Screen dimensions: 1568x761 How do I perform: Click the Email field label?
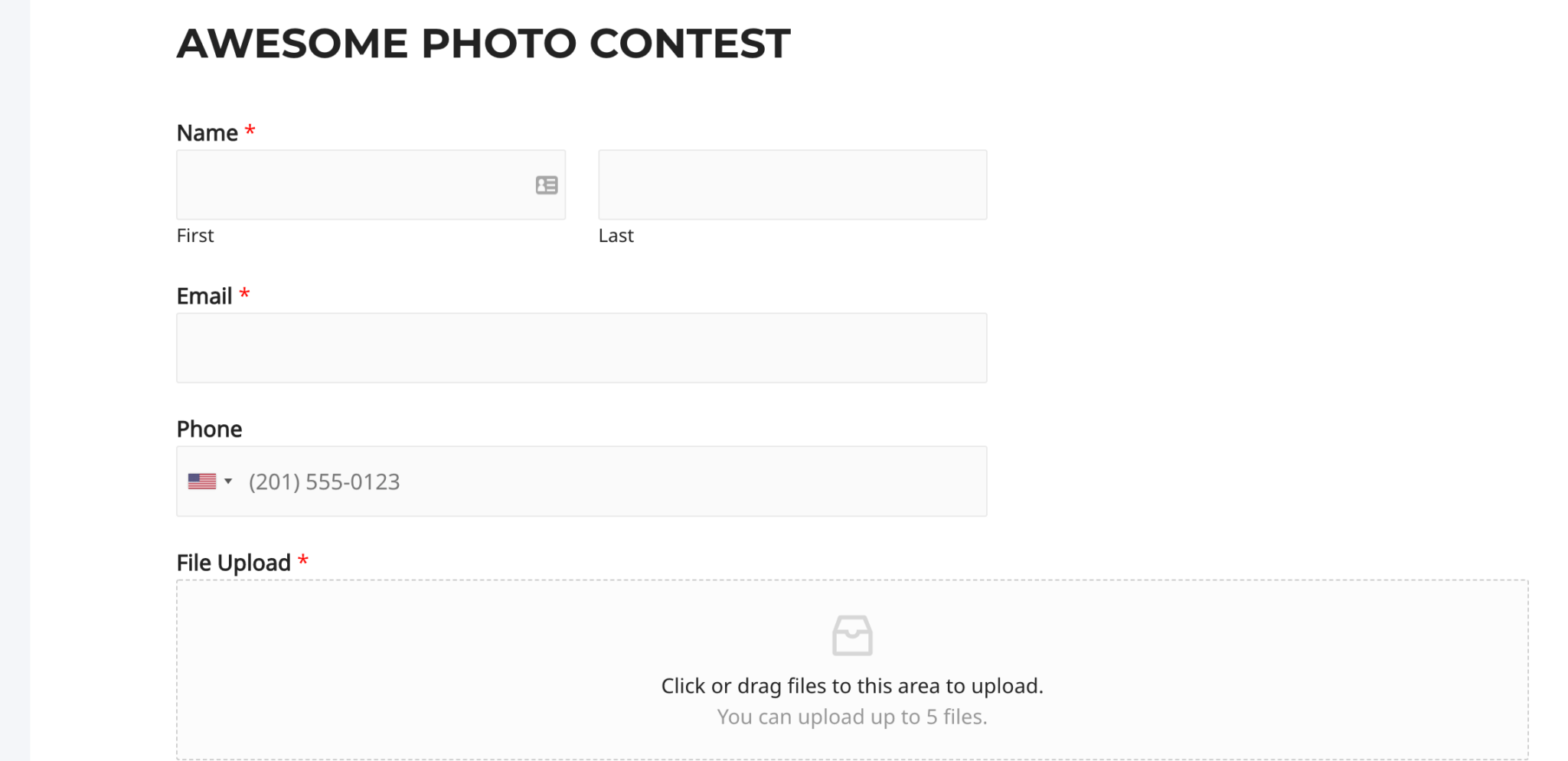tap(204, 296)
